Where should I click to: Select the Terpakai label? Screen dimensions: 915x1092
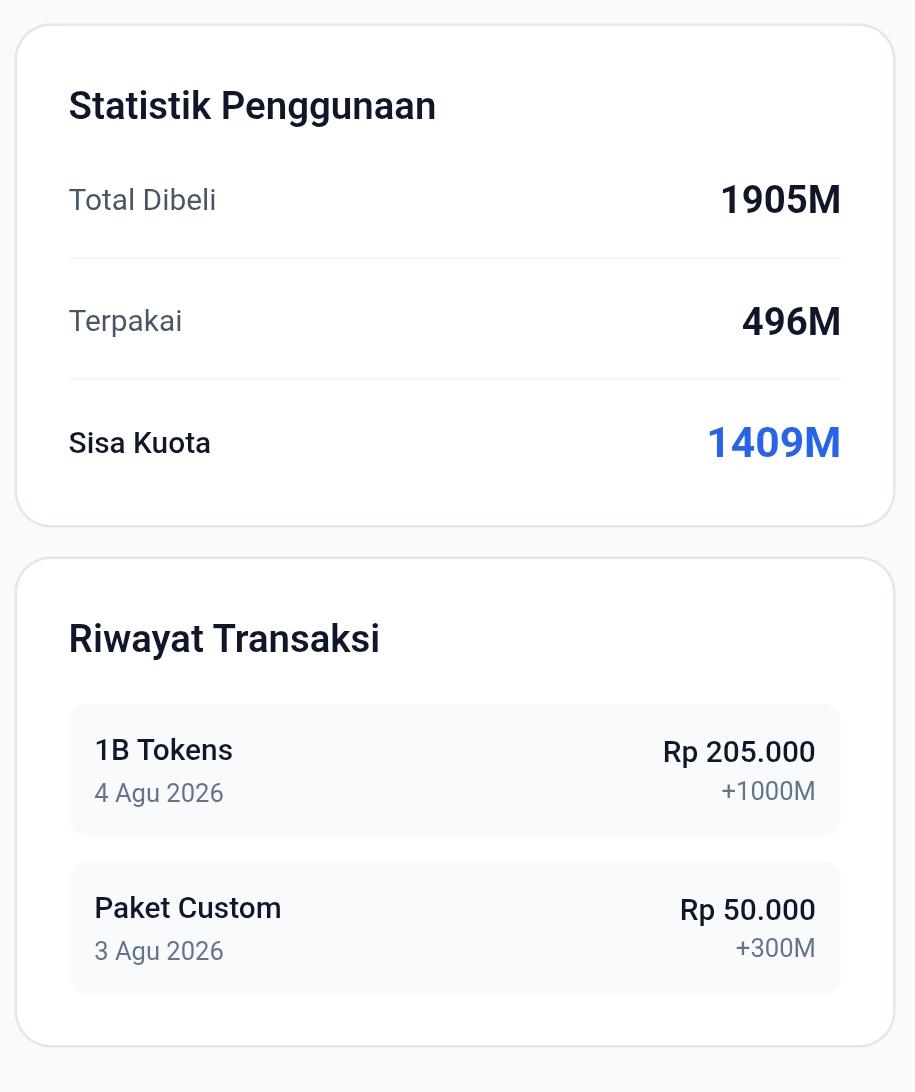point(125,322)
